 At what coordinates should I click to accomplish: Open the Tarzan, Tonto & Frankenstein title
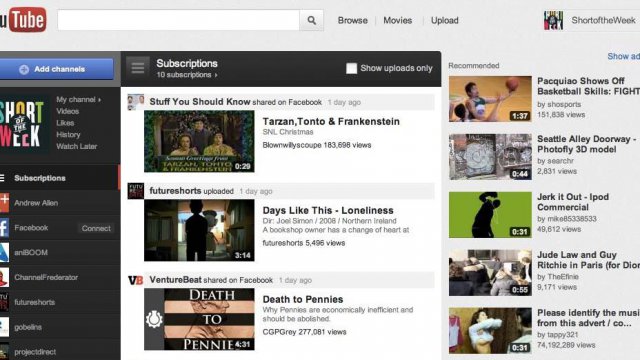click(331, 122)
